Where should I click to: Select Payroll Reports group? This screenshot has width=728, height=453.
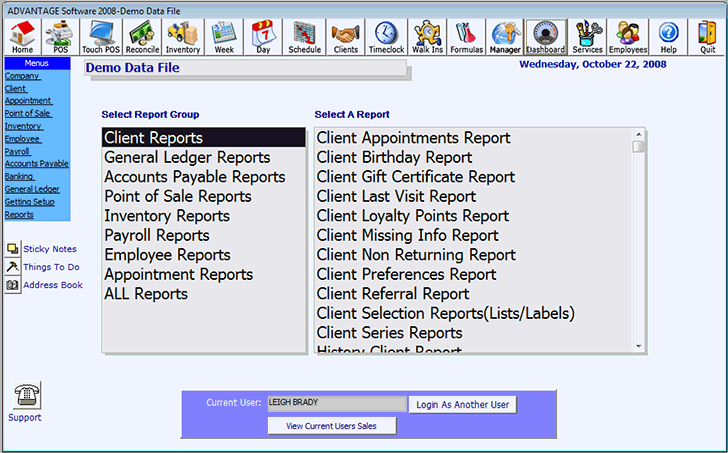point(204,235)
